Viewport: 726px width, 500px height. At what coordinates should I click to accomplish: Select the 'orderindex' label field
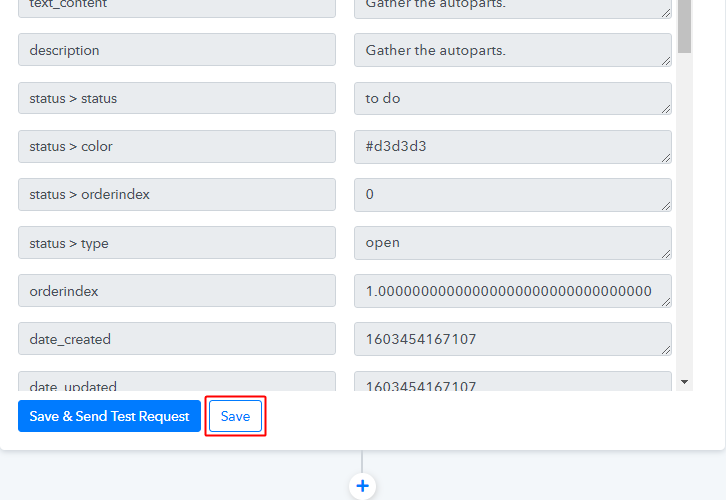[x=177, y=291]
